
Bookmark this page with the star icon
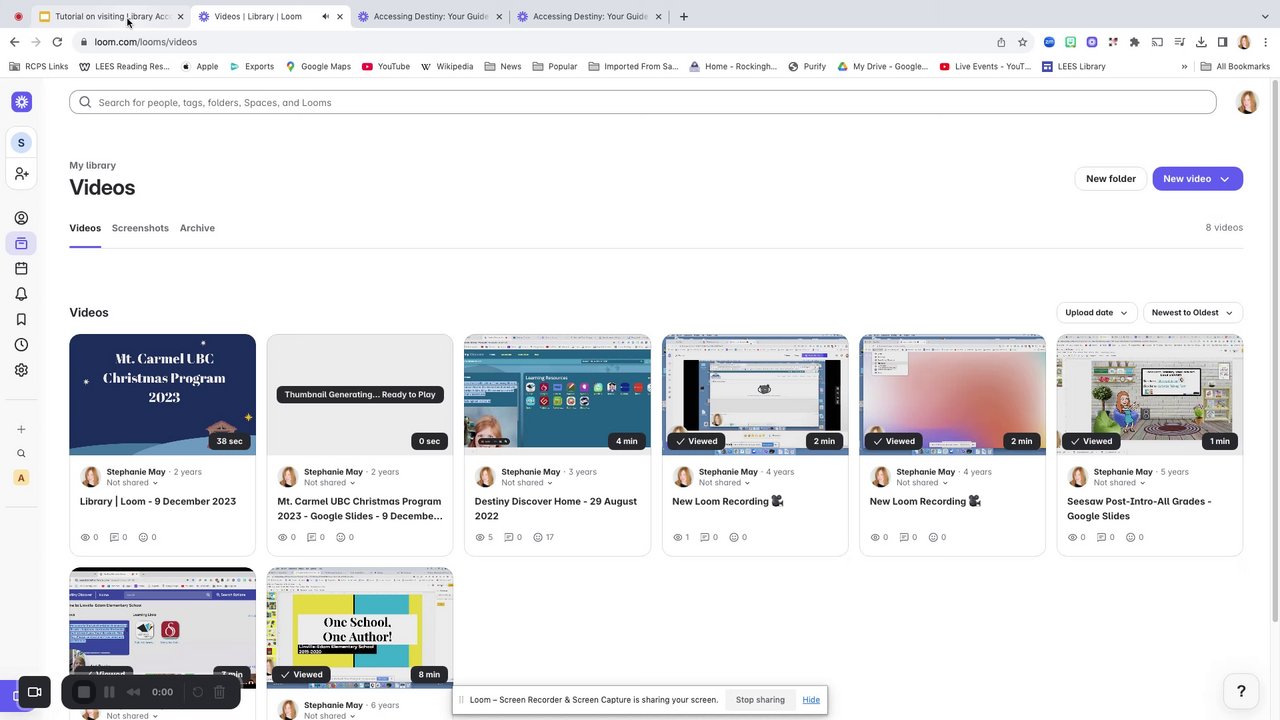[1022, 42]
